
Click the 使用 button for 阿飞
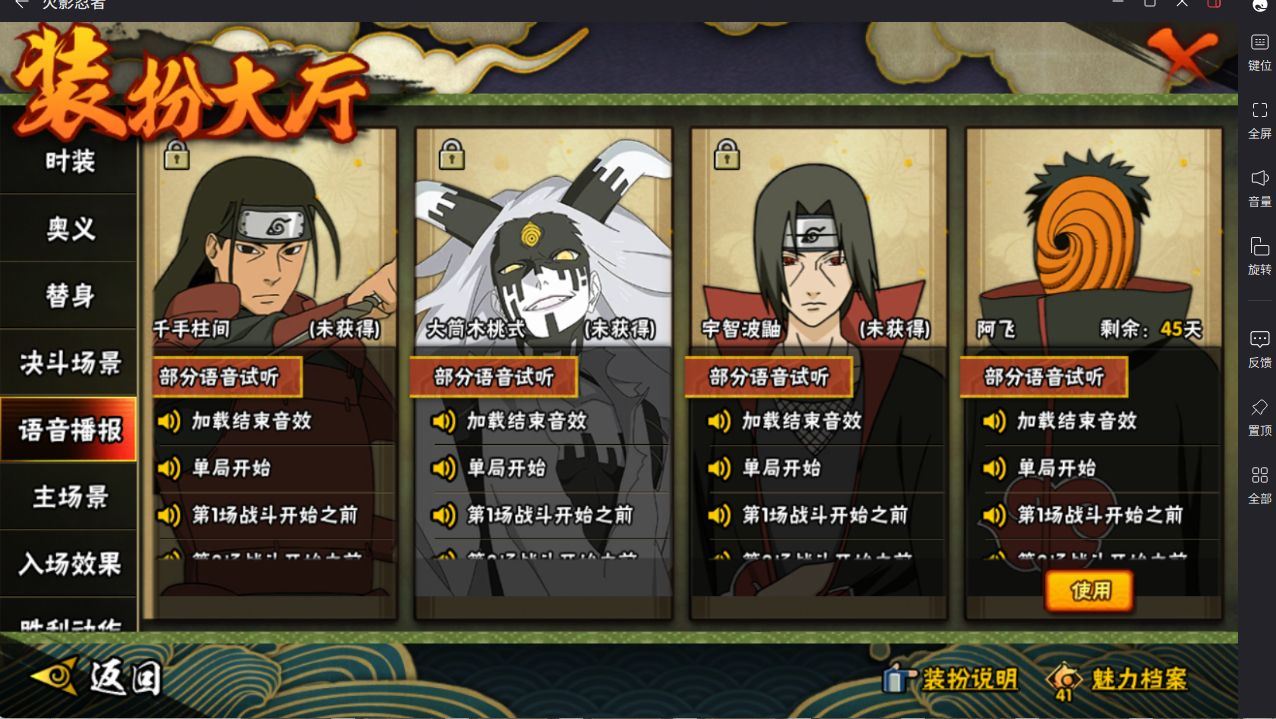(x=1090, y=591)
